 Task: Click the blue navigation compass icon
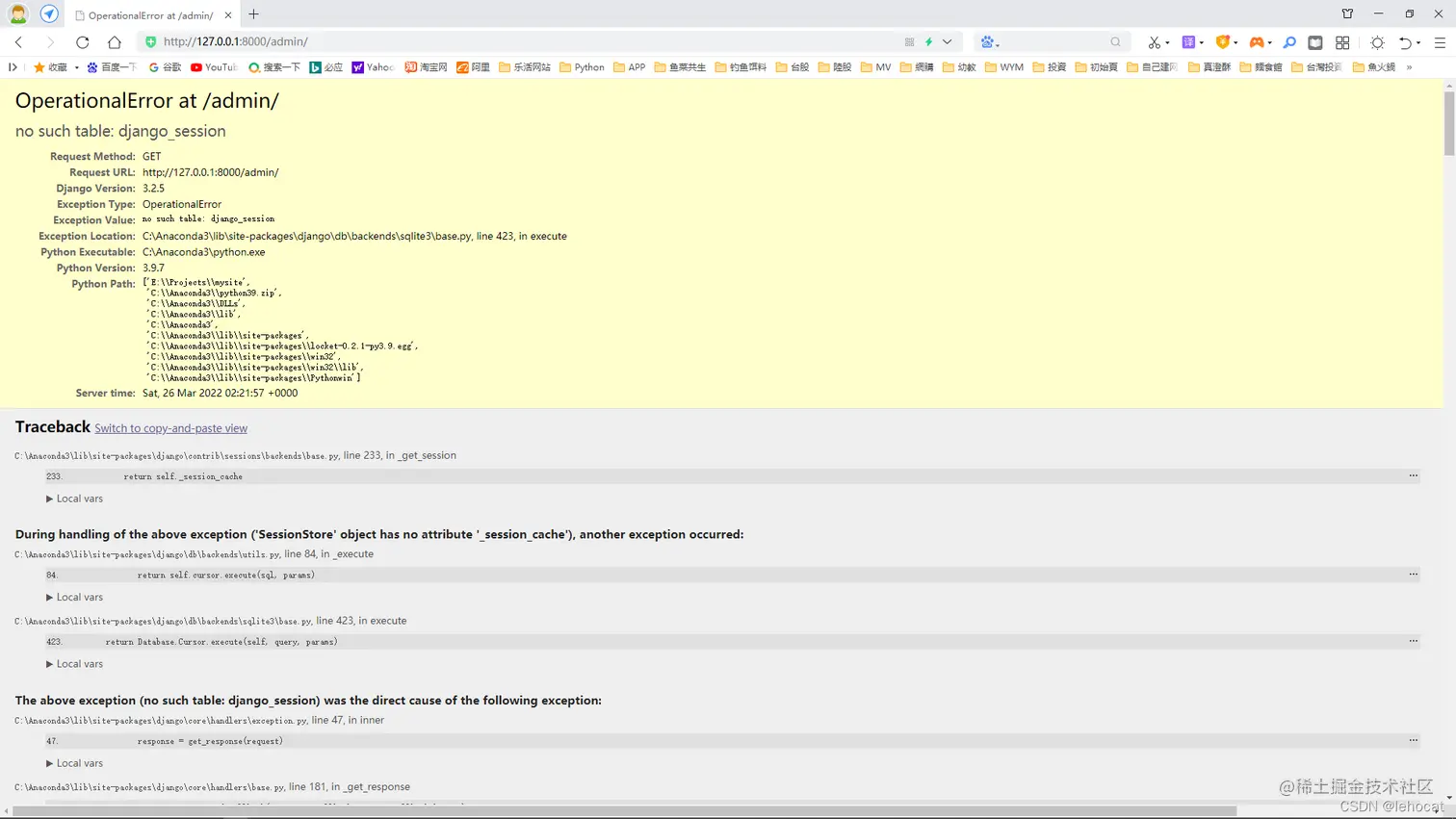[x=49, y=14]
